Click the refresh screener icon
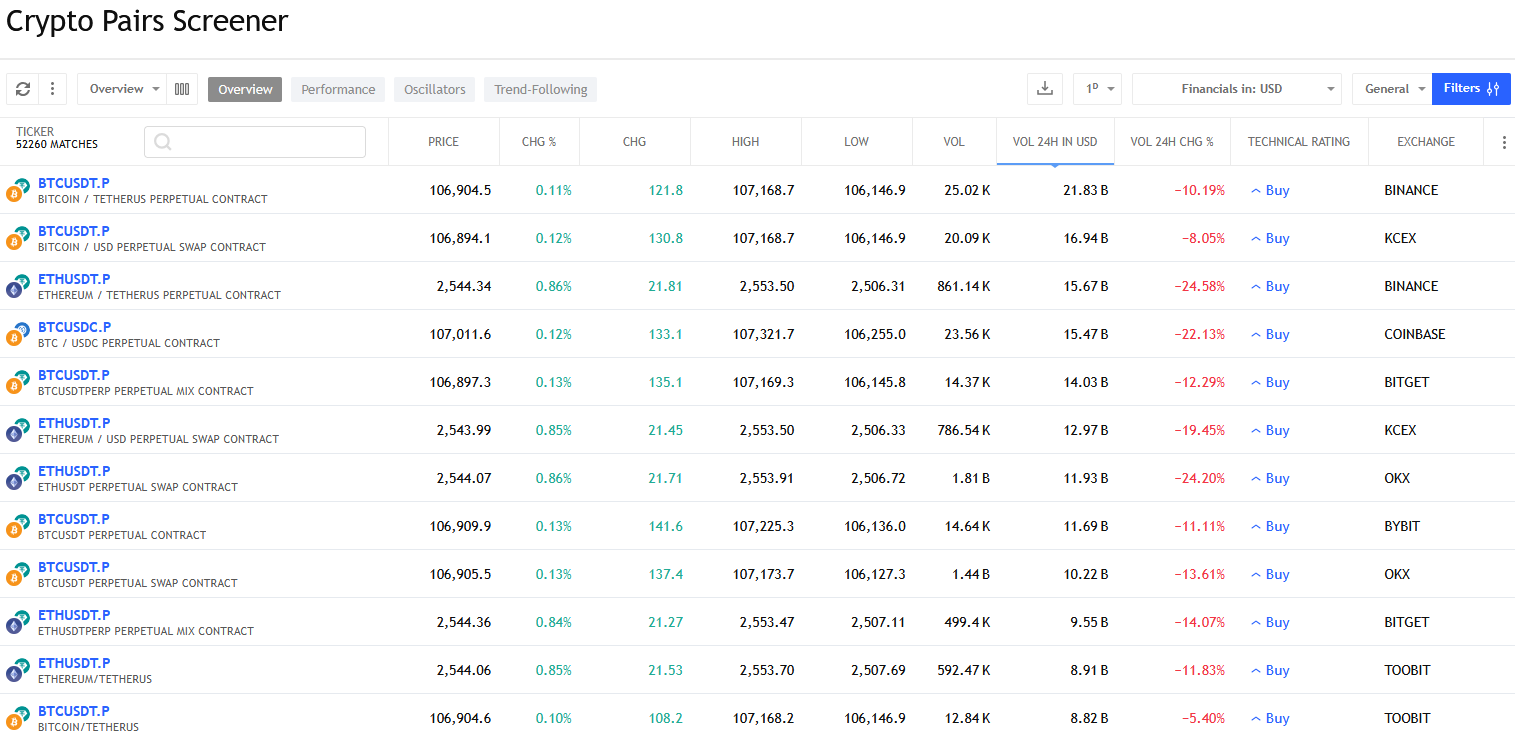 (23, 89)
